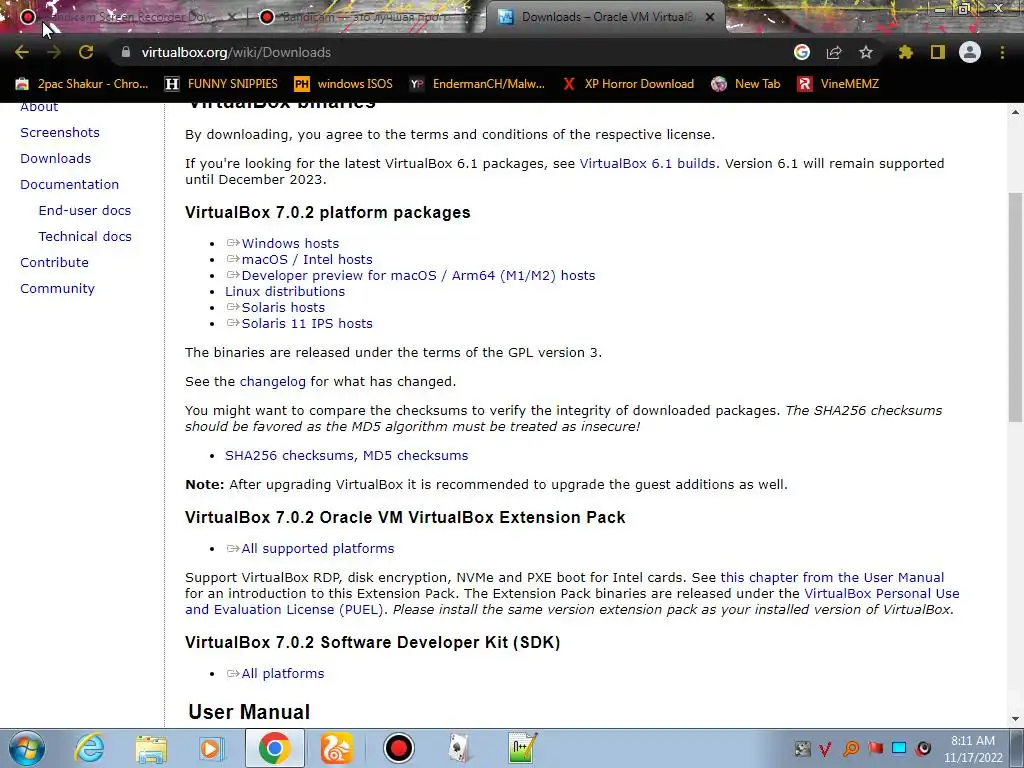Viewport: 1024px width, 768px height.
Task: Close the Downloads – Oracle VM VirtualBox tab
Action: tap(711, 17)
